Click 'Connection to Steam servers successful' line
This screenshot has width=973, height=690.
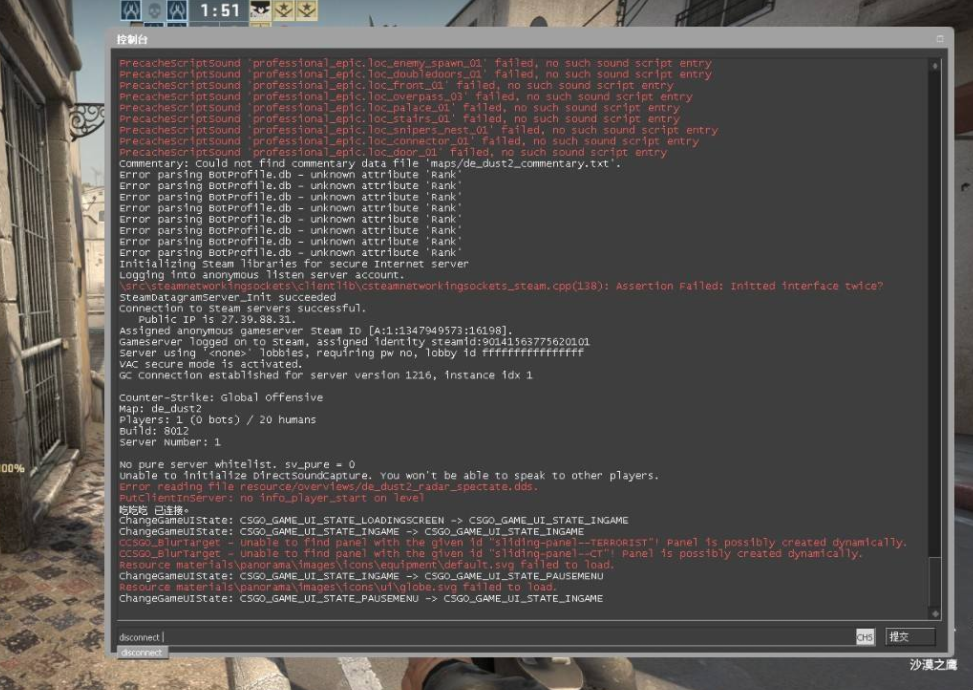242,308
